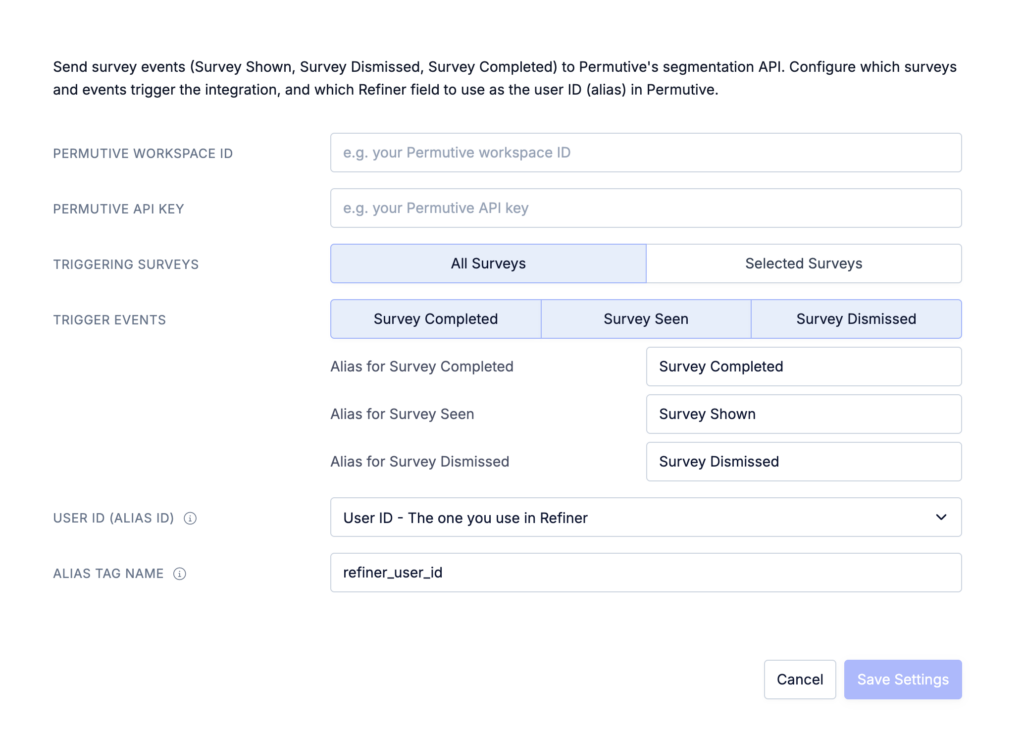Disable the Survey Dismissed trigger event
The width and height of the screenshot is (1024, 736).
pyautogui.click(x=856, y=319)
